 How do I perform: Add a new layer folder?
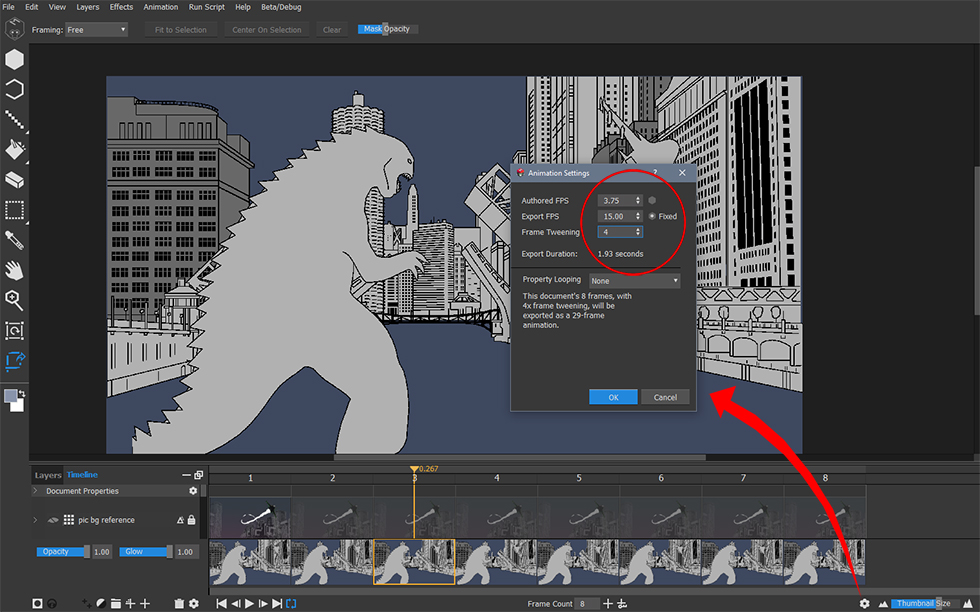pos(116,603)
